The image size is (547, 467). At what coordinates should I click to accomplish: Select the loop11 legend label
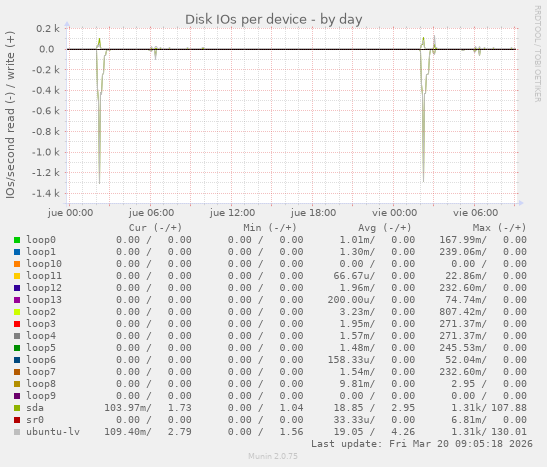point(44,276)
